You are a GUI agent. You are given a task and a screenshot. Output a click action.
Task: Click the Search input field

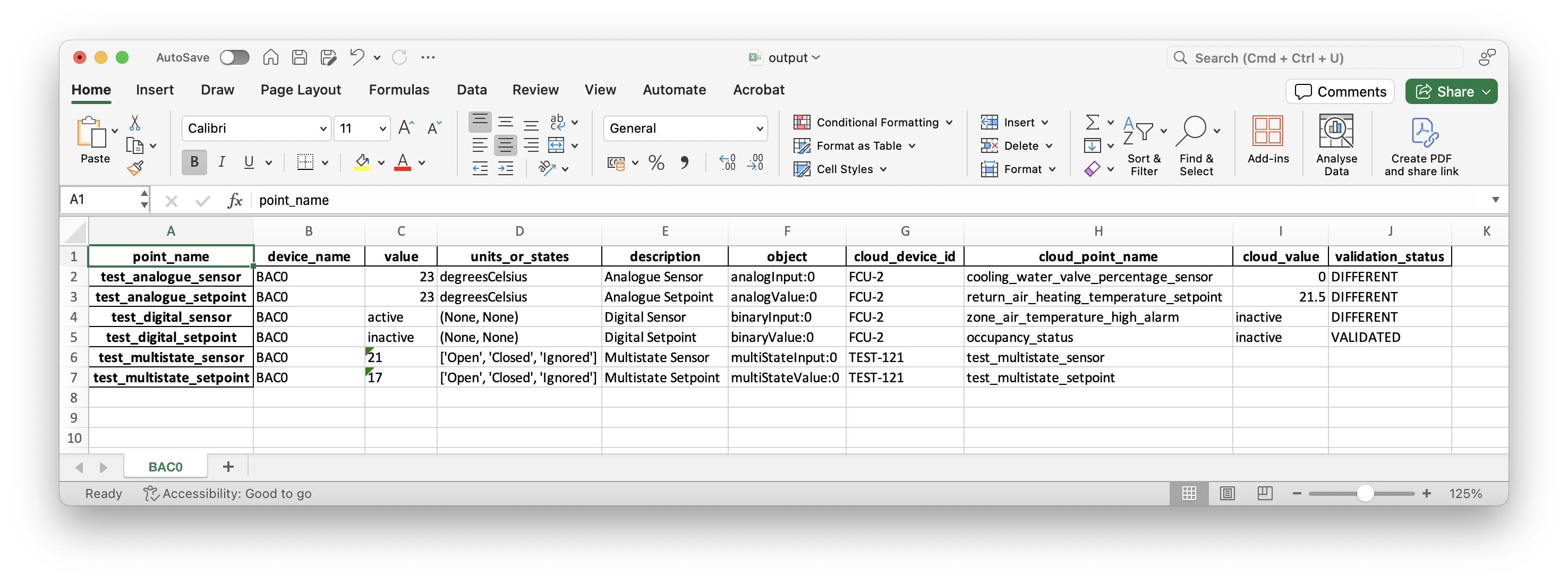(x=1315, y=58)
